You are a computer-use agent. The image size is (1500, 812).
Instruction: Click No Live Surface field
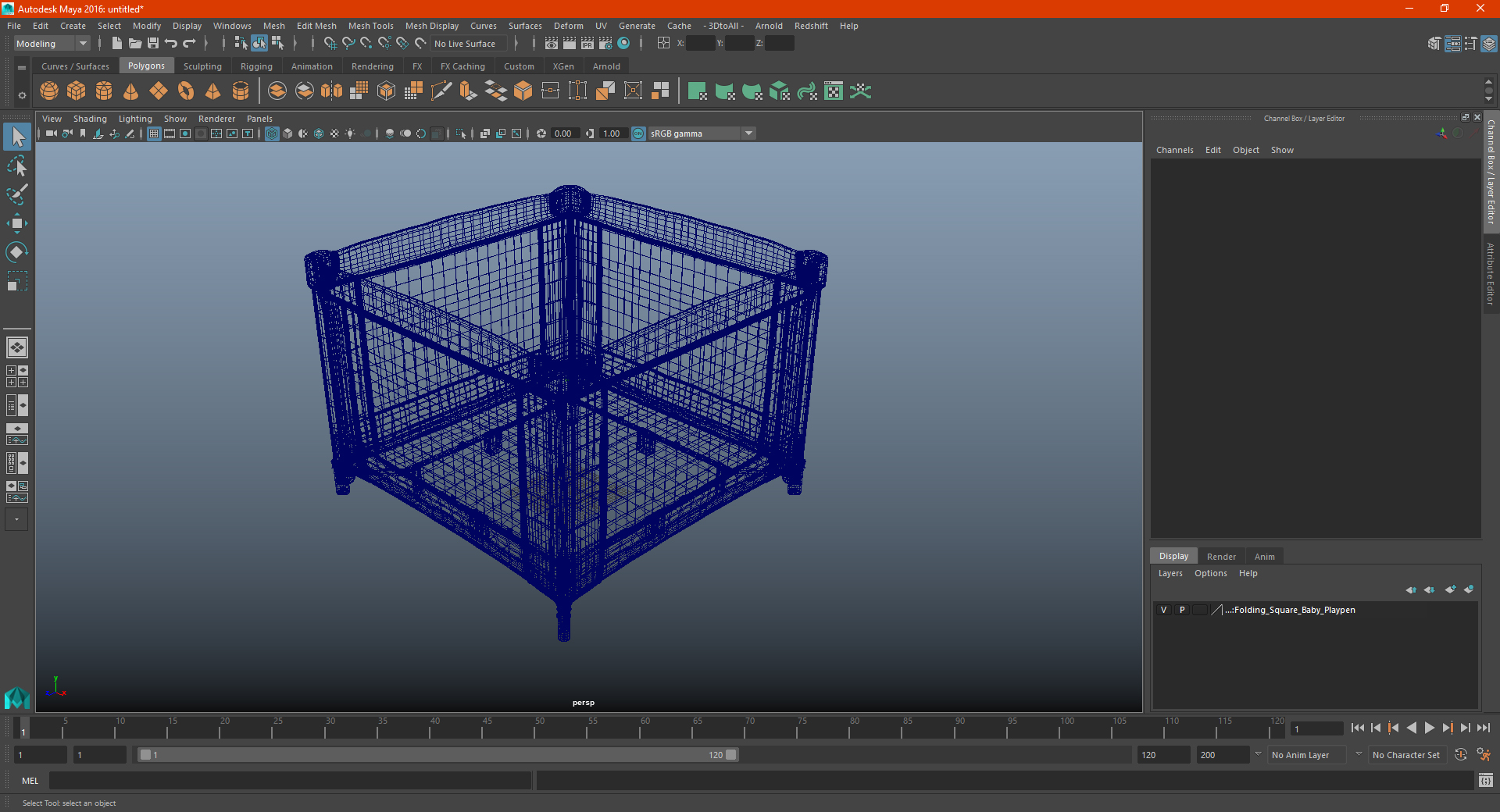(470, 44)
